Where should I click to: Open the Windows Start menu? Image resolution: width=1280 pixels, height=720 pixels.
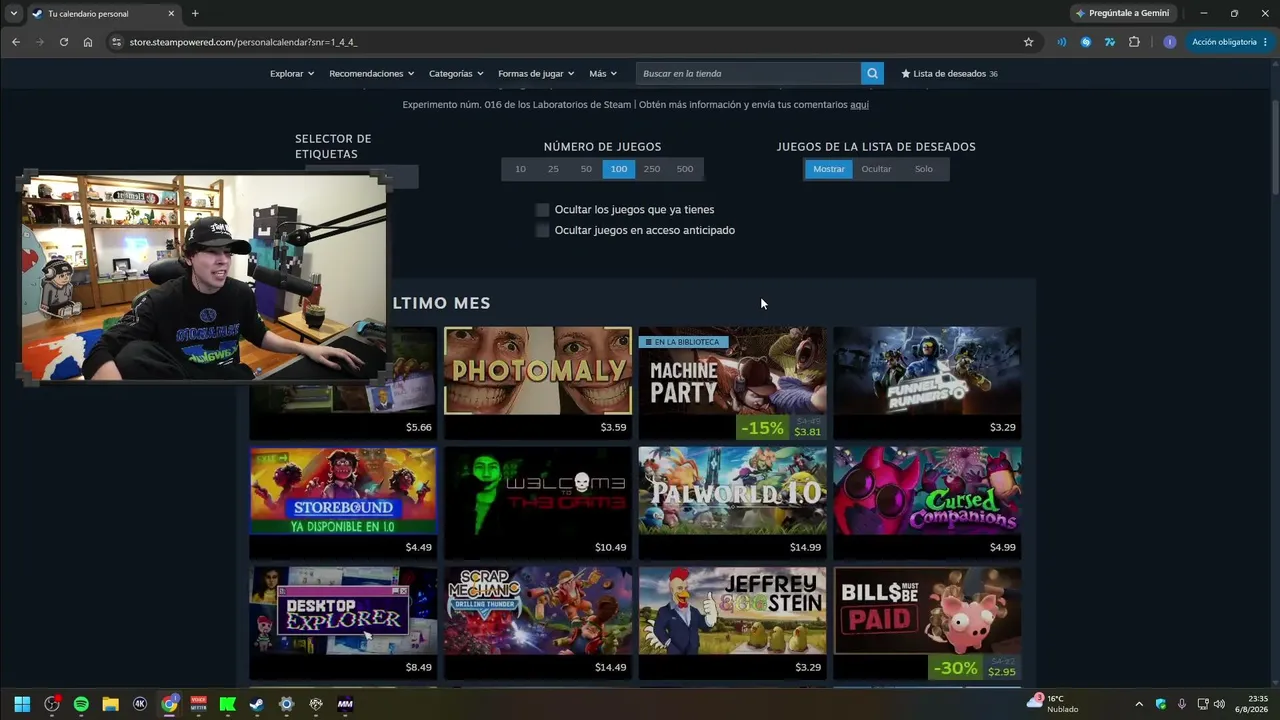click(x=22, y=704)
